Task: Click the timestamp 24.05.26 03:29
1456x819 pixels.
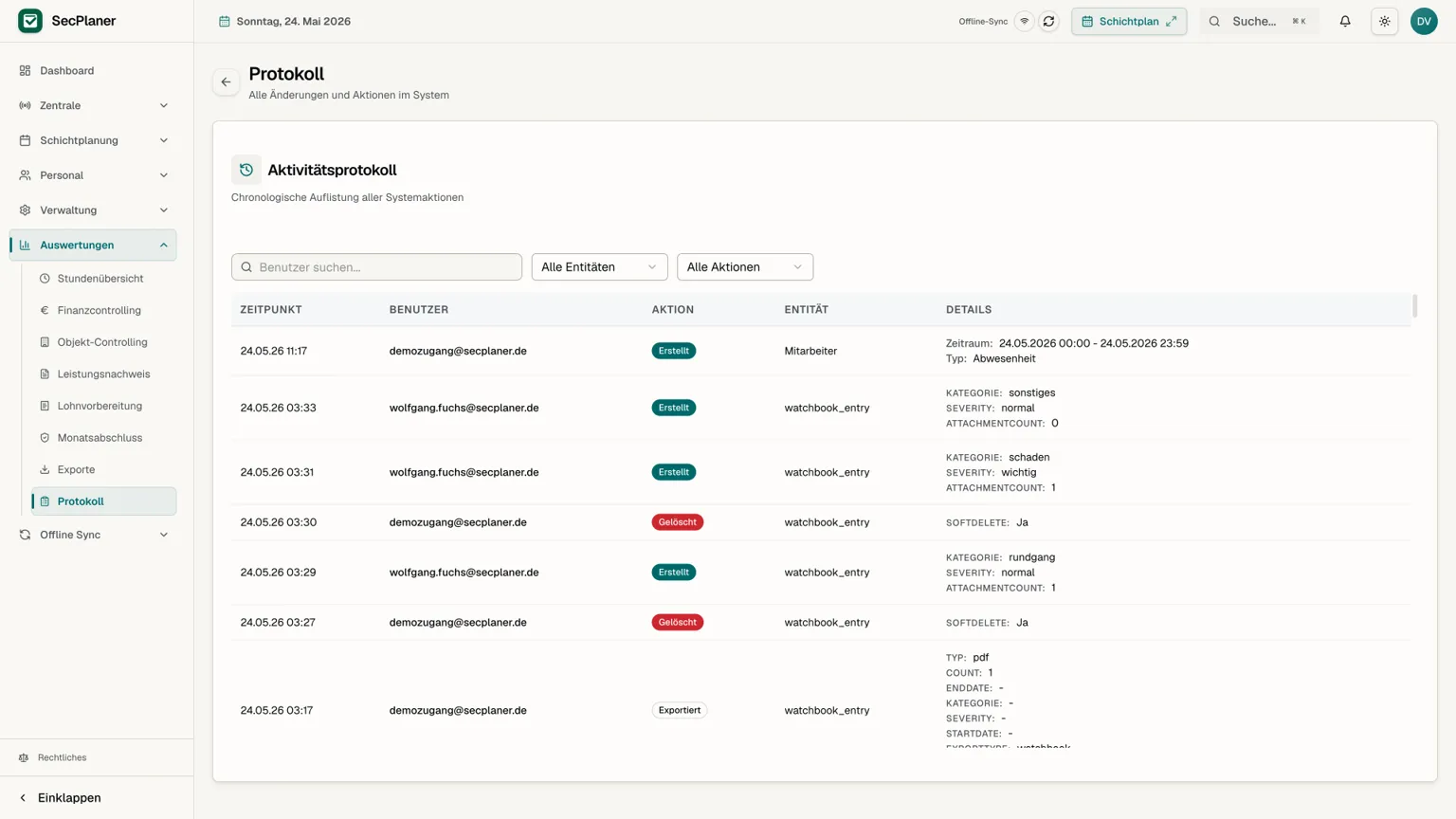Action: pos(278,573)
